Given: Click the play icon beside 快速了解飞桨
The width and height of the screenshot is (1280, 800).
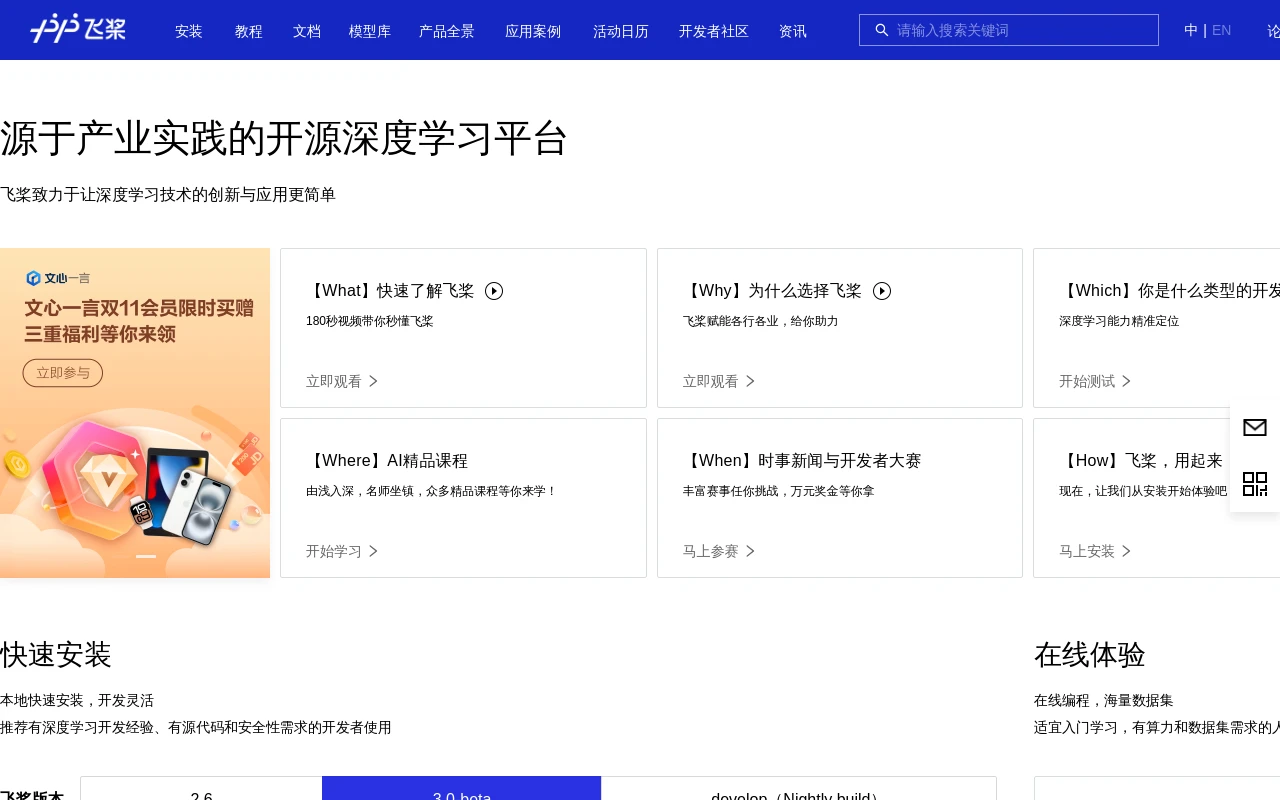Looking at the screenshot, I should pyautogui.click(x=494, y=291).
